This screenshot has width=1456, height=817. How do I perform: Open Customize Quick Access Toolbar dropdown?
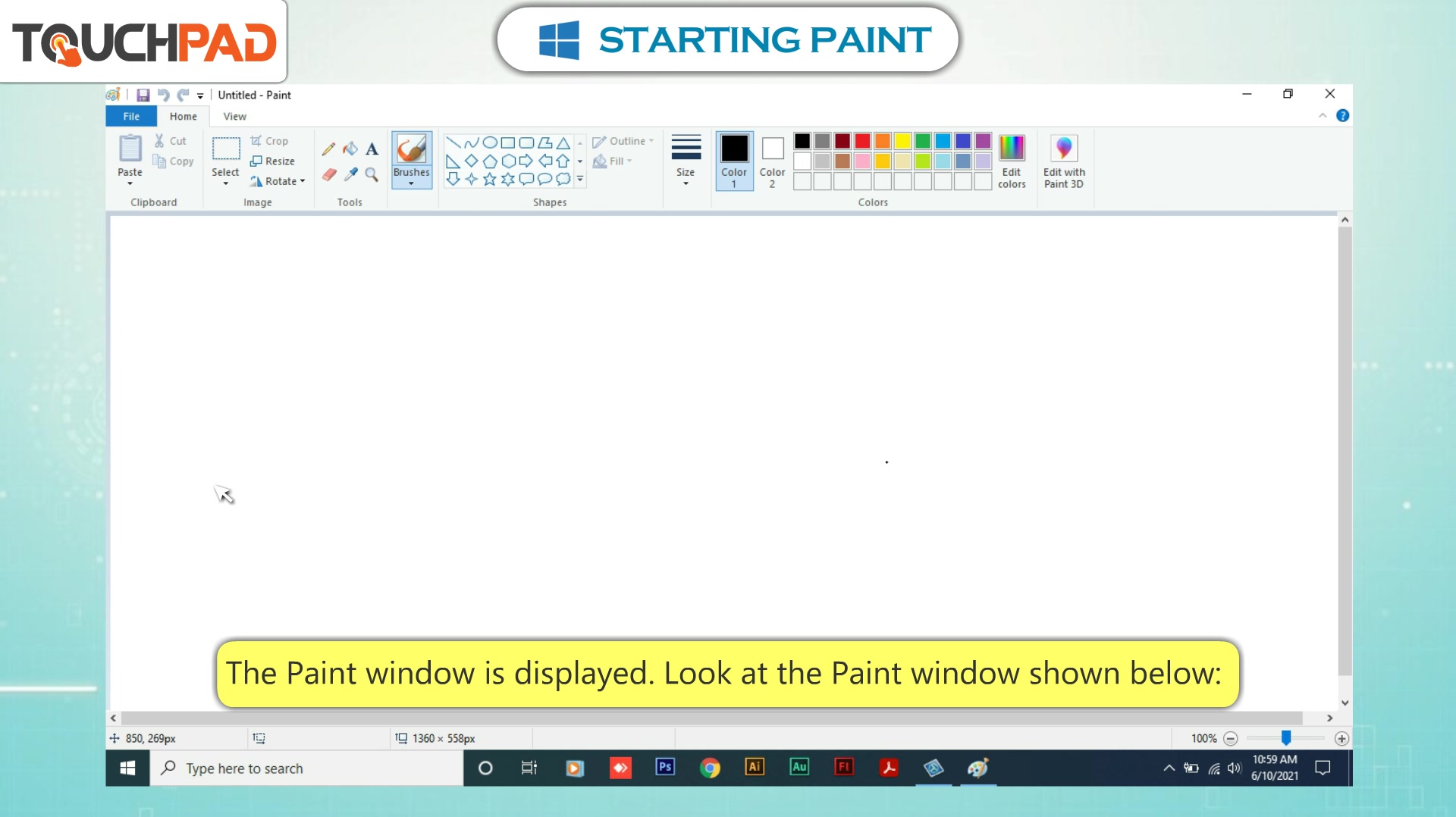click(x=200, y=95)
